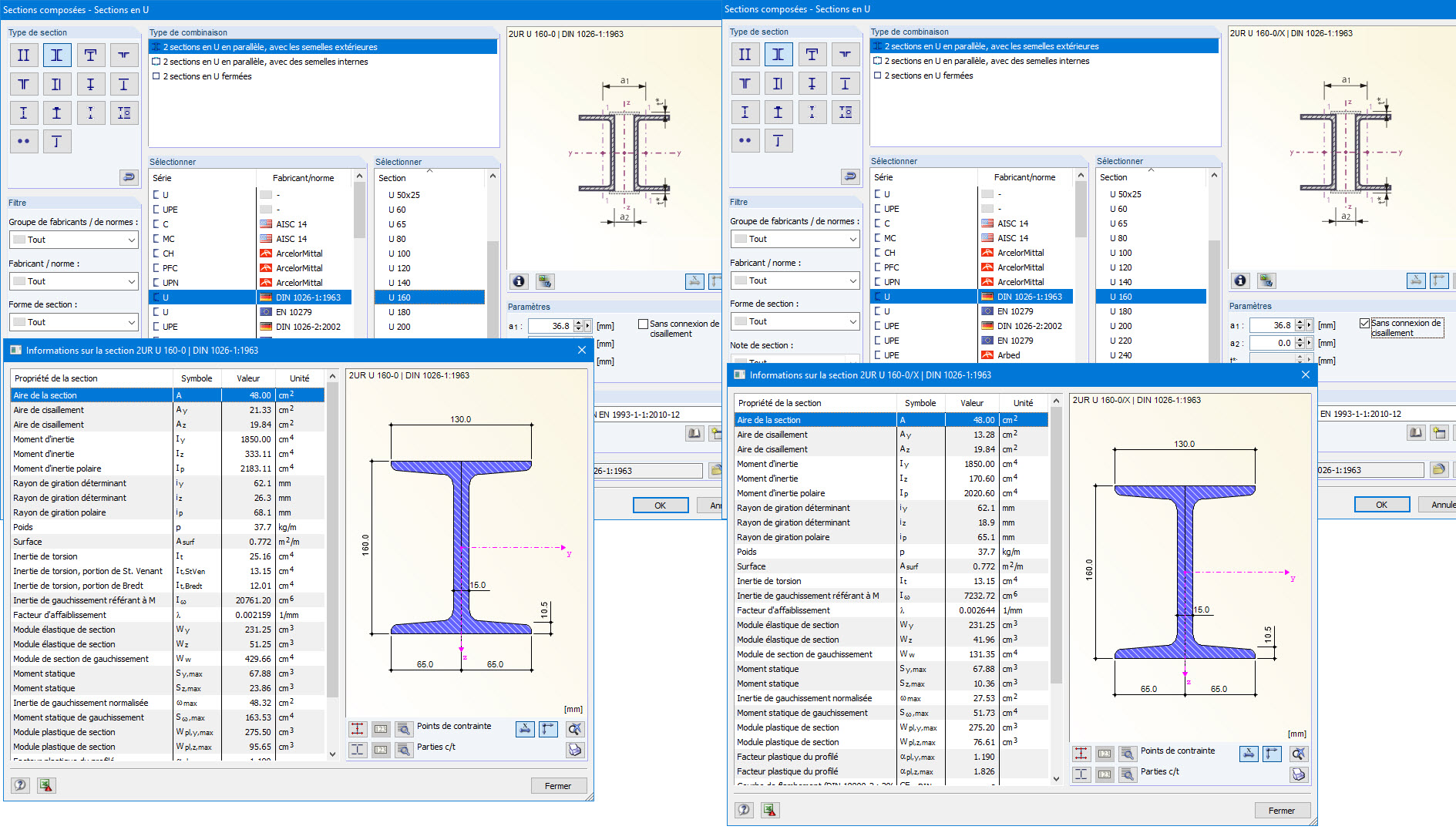Select Inertie de torsion row in right dialog

click(892, 581)
